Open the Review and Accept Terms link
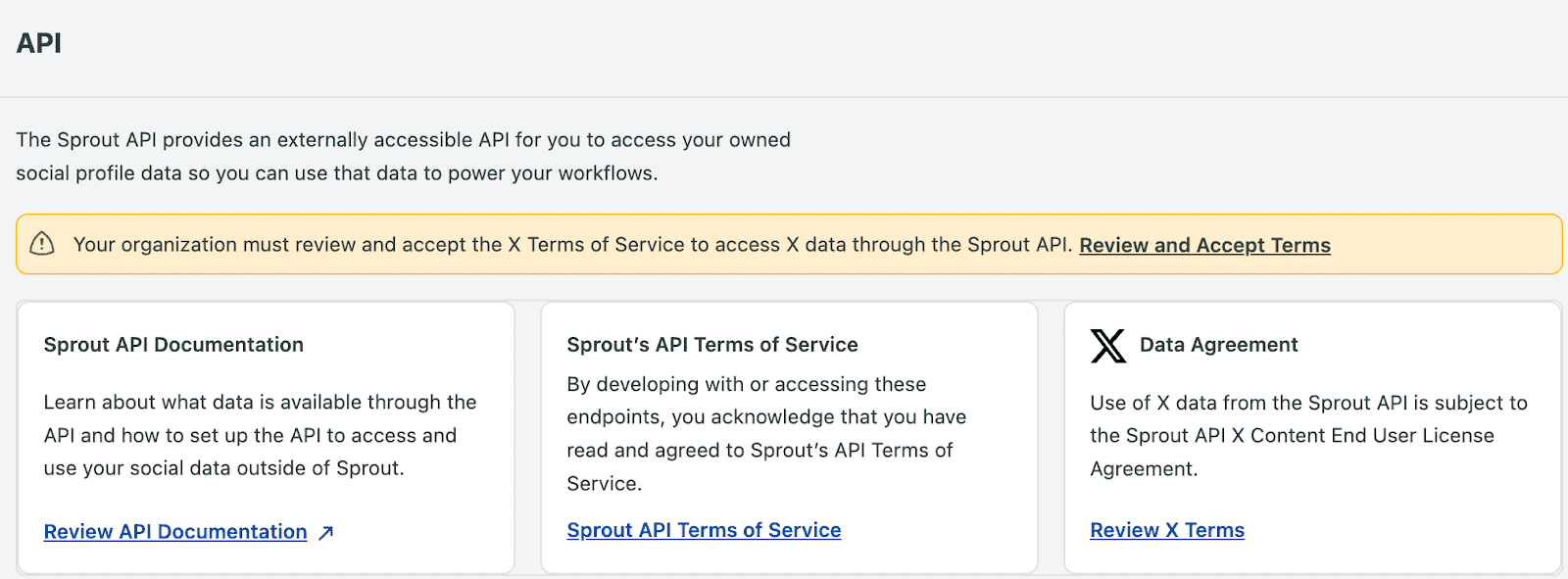Screen dimensions: 1568x579 click(1204, 245)
